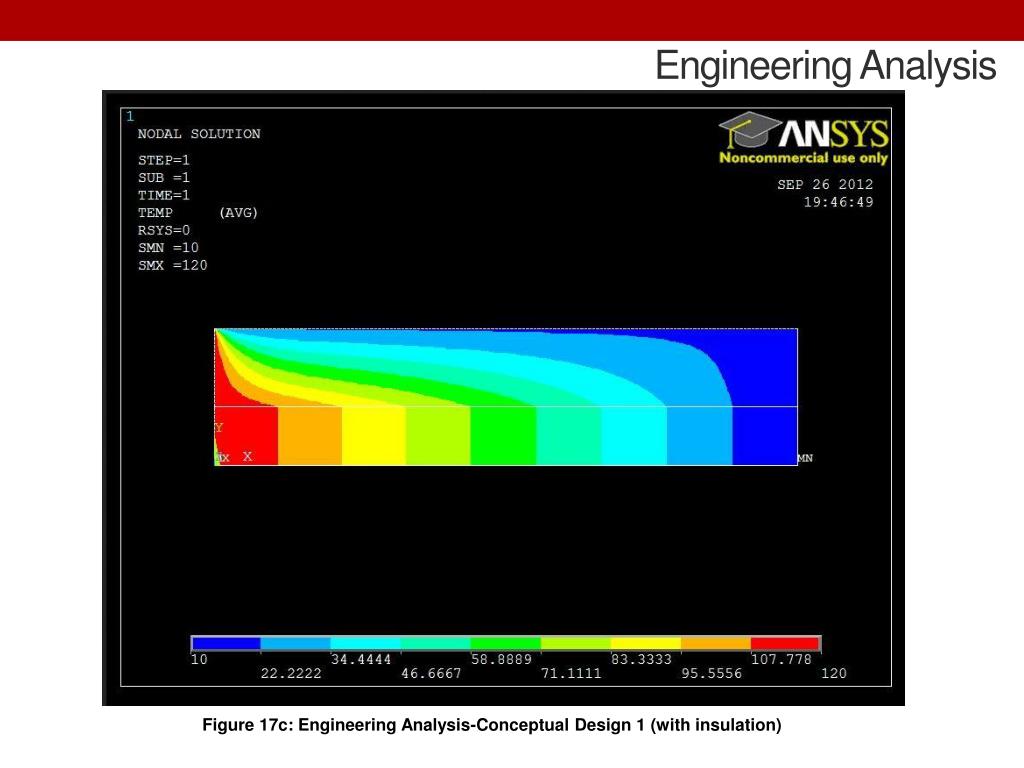Click the '71.1111' legend value

click(x=571, y=673)
